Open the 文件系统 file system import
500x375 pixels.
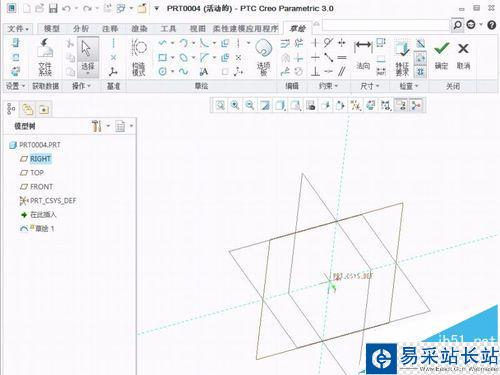45,57
